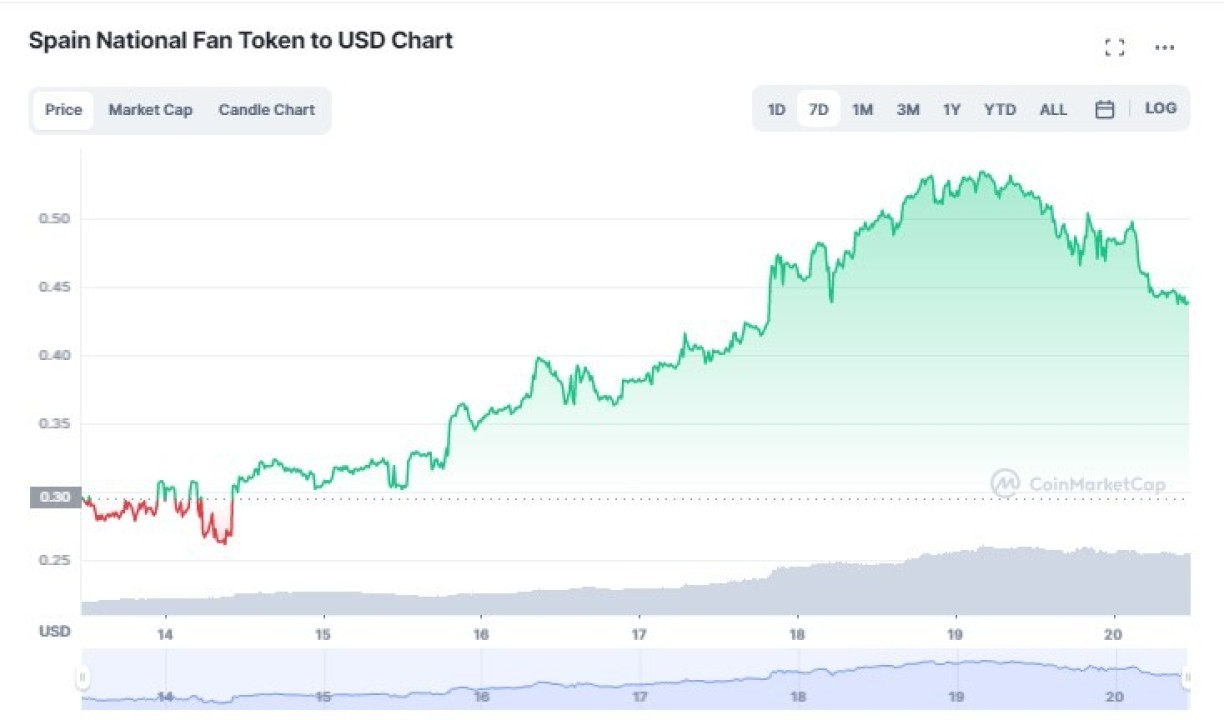The image size is (1224, 720).
Task: Select the 1M time range
Action: click(862, 110)
